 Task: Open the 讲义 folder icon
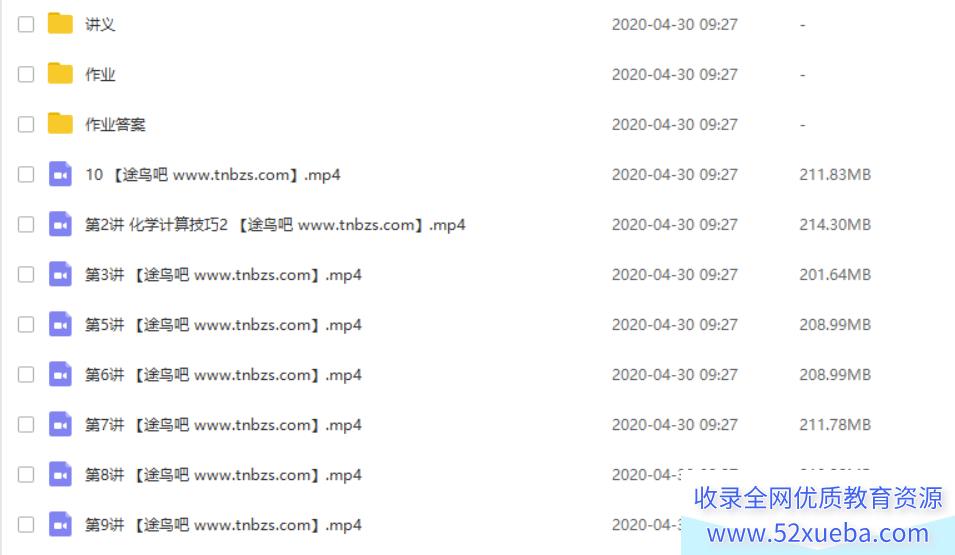pyautogui.click(x=60, y=24)
